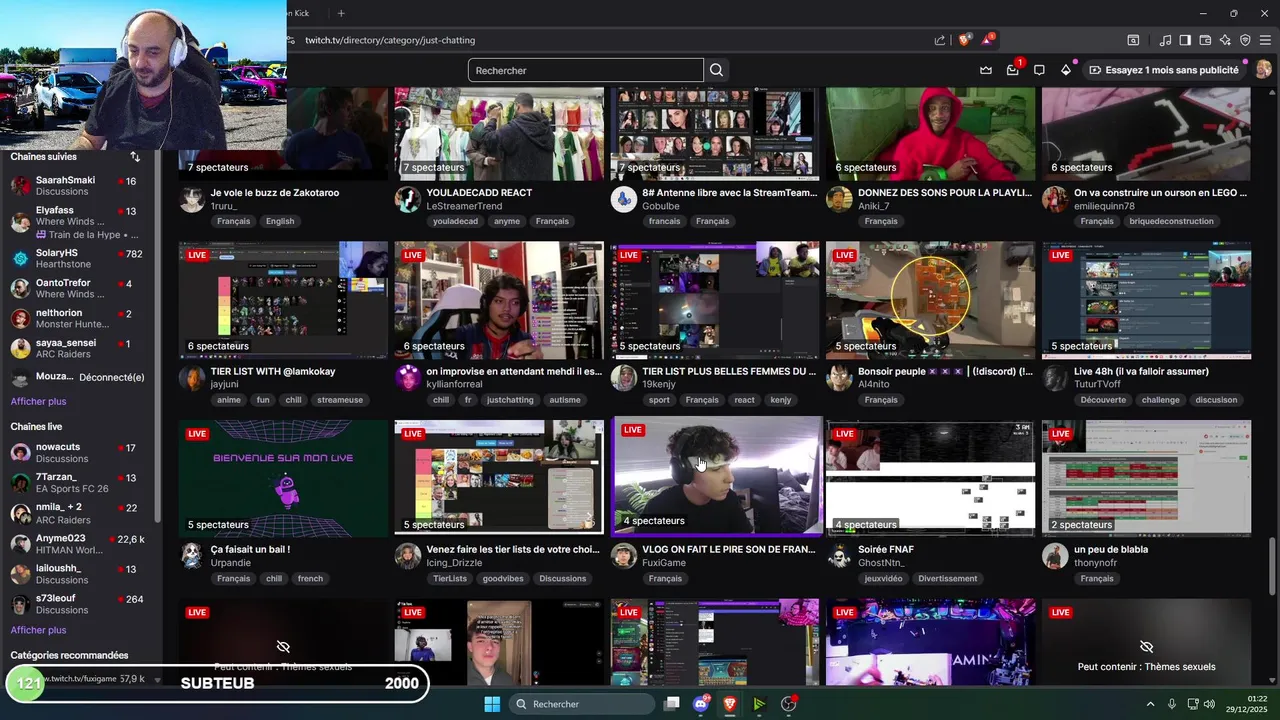Open stream title un peu de blabla

pyautogui.click(x=1111, y=549)
